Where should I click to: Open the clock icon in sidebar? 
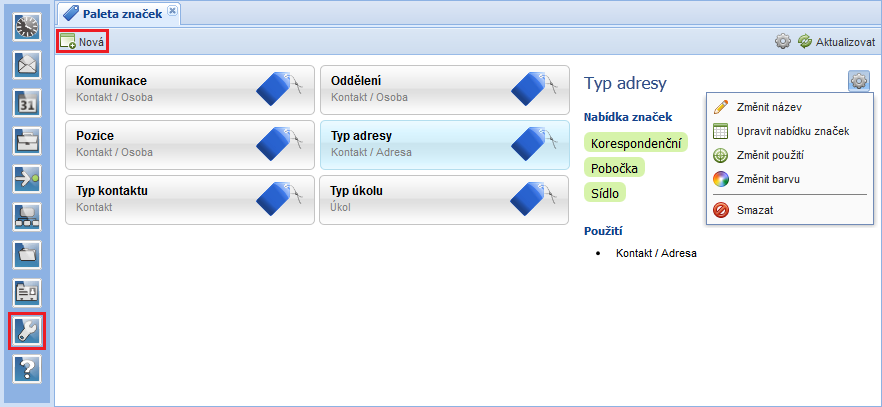(x=26, y=26)
